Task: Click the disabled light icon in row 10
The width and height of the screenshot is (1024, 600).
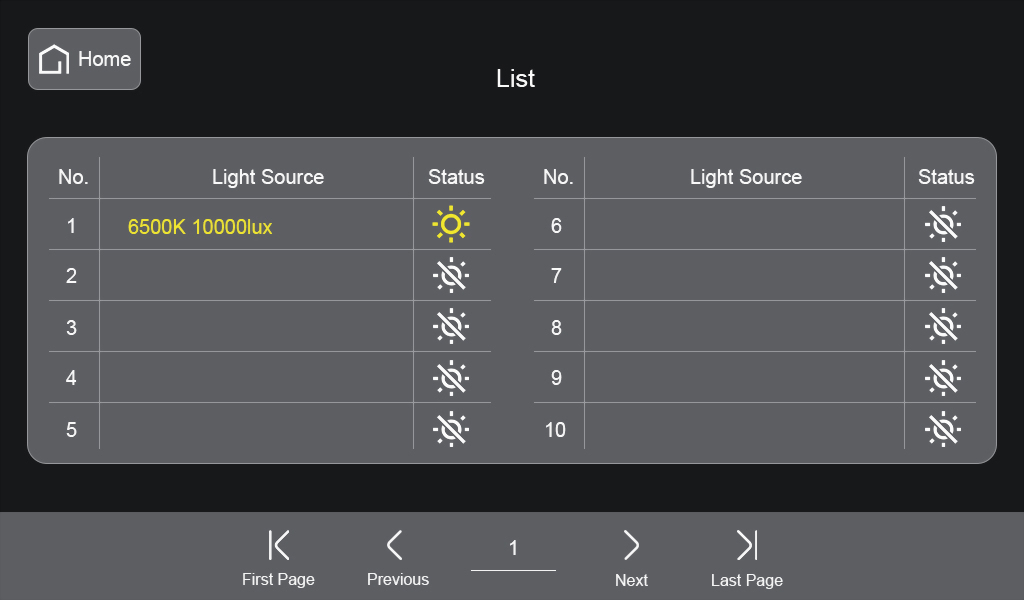Action: tap(942, 429)
